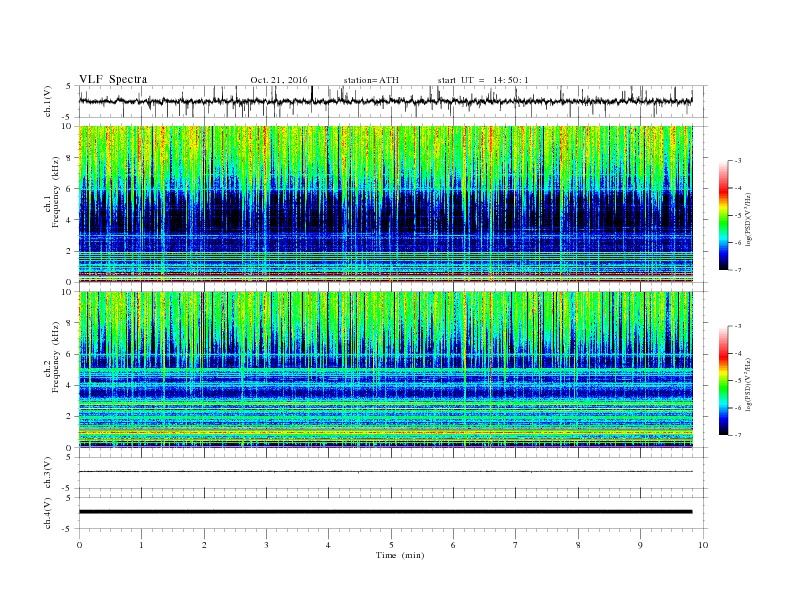The width and height of the screenshot is (792, 612).
Task: Click time axis tick label '2'
Action: 204,545
